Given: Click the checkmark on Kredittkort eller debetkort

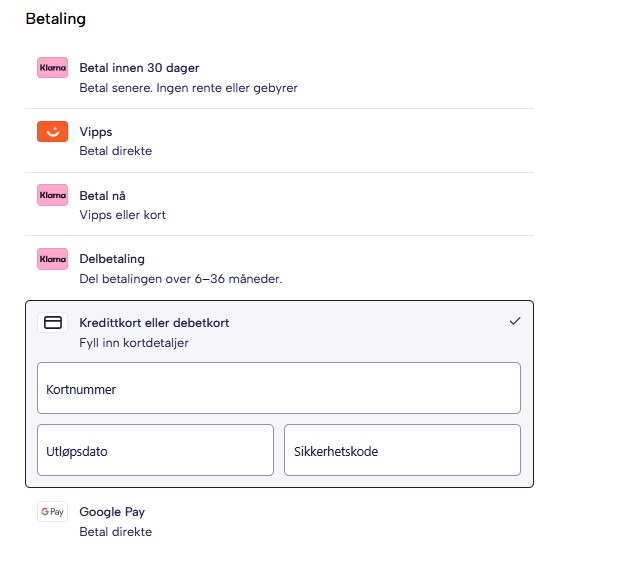Looking at the screenshot, I should point(515,321).
